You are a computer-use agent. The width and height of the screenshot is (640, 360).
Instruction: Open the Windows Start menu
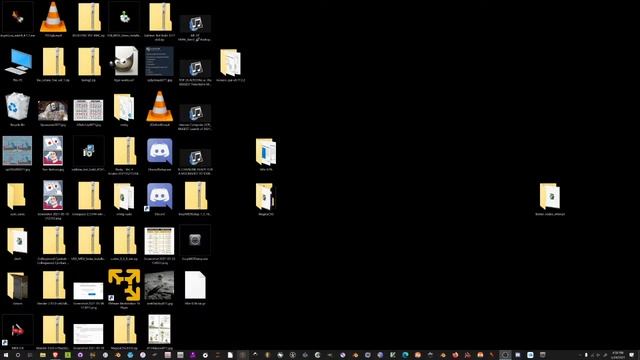(6, 355)
